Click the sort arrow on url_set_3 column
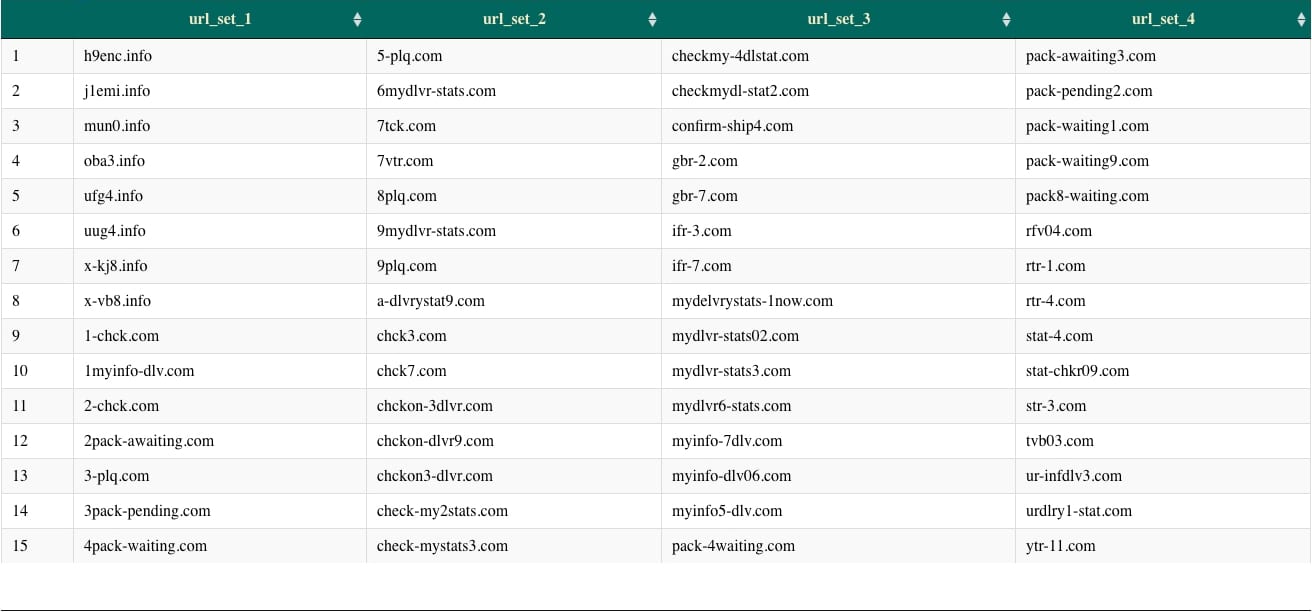1312x612 pixels. click(1006, 18)
